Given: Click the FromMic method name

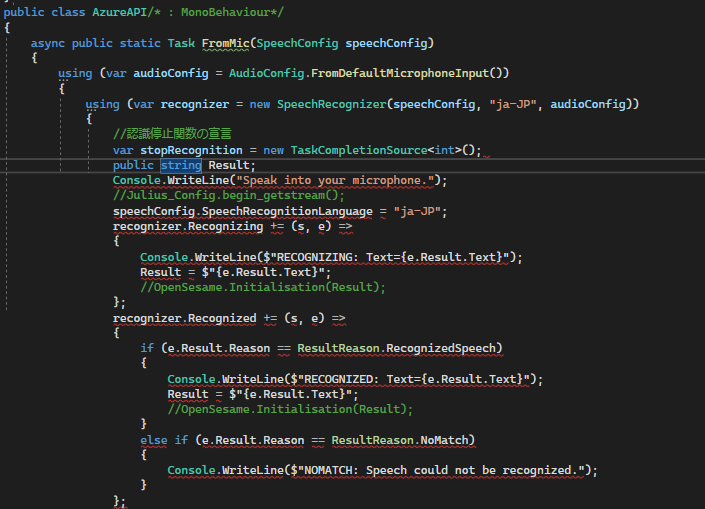Looking at the screenshot, I should pos(225,43).
